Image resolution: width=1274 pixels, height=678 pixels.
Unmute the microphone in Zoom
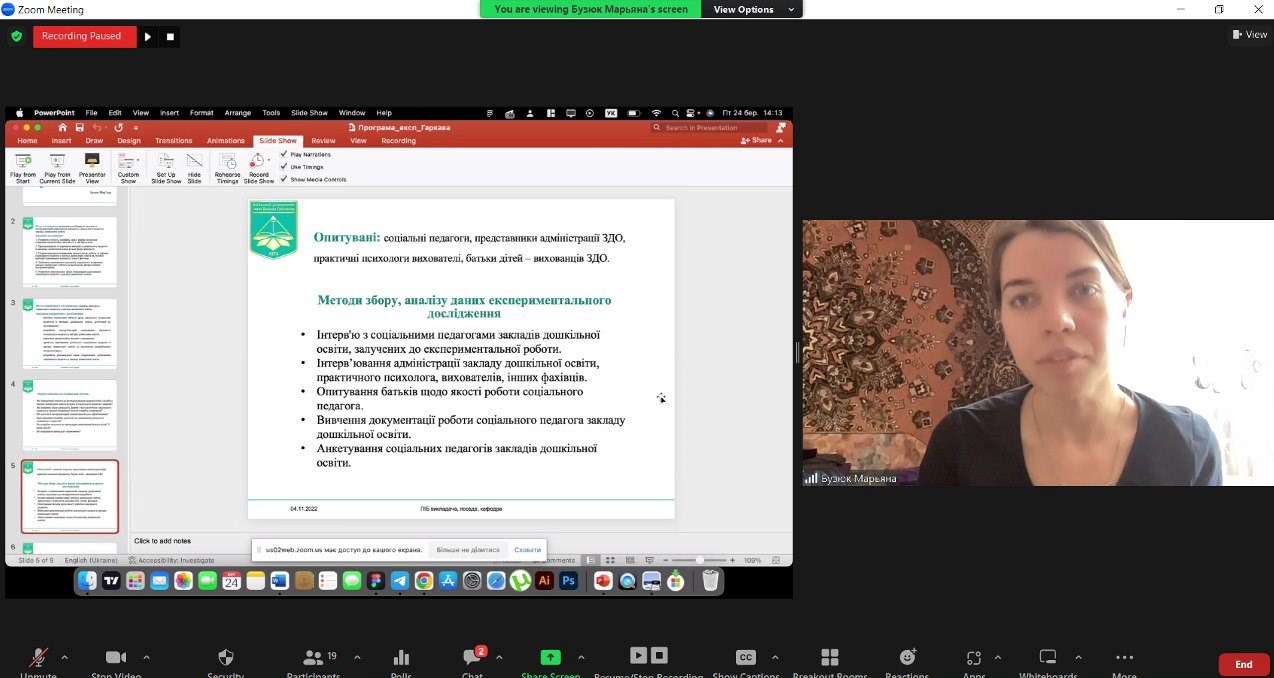click(x=38, y=658)
